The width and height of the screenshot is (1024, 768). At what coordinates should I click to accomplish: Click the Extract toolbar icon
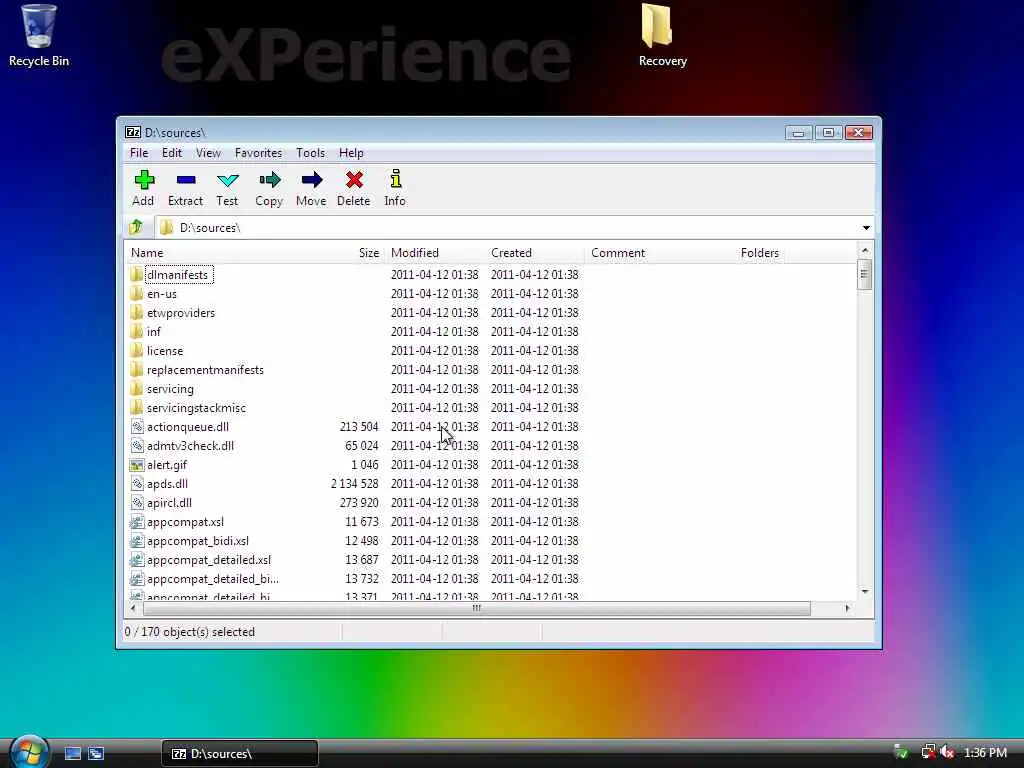point(185,180)
